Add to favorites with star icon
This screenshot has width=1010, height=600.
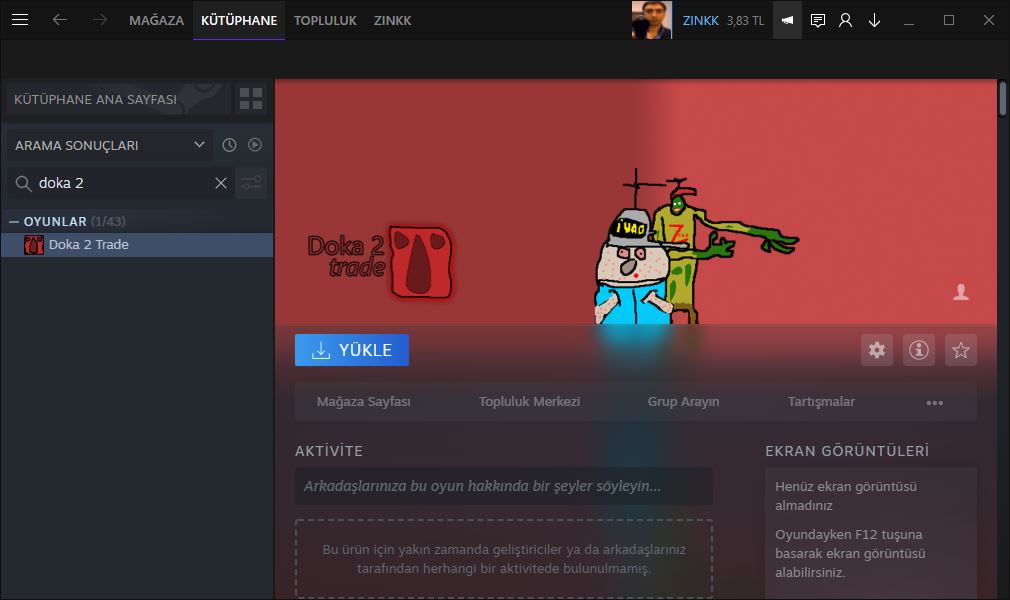pos(960,350)
